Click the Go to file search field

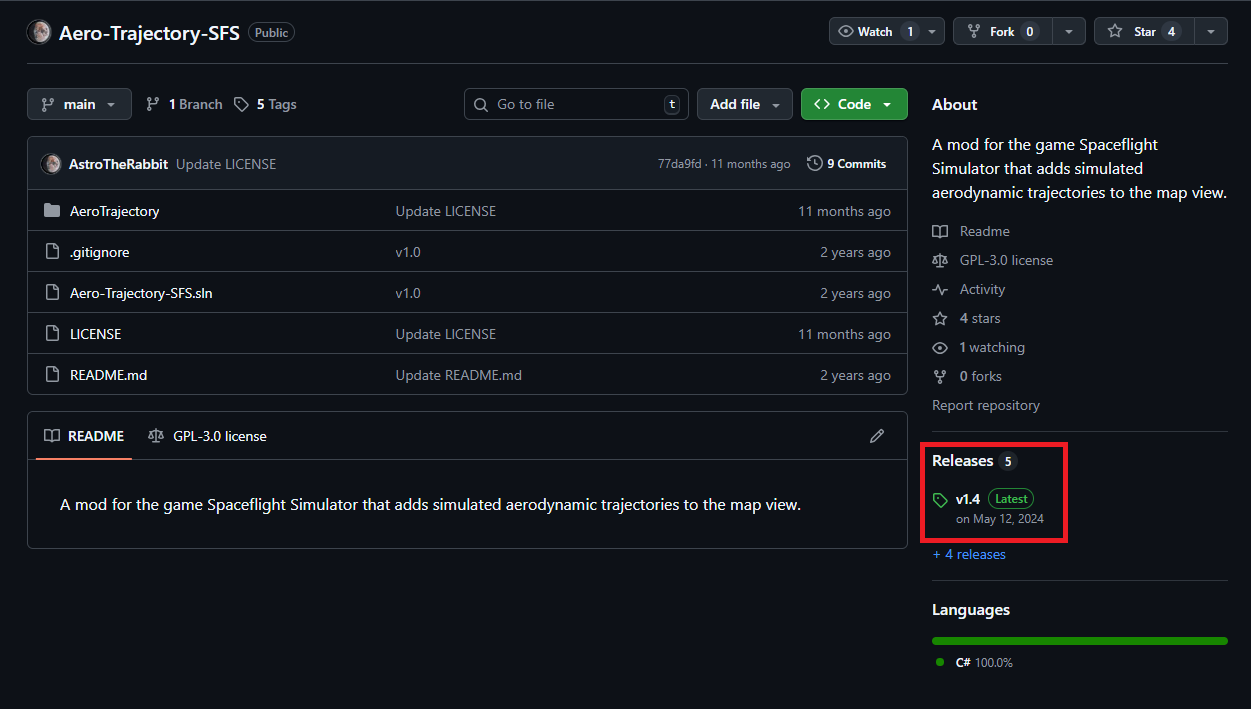tap(576, 104)
